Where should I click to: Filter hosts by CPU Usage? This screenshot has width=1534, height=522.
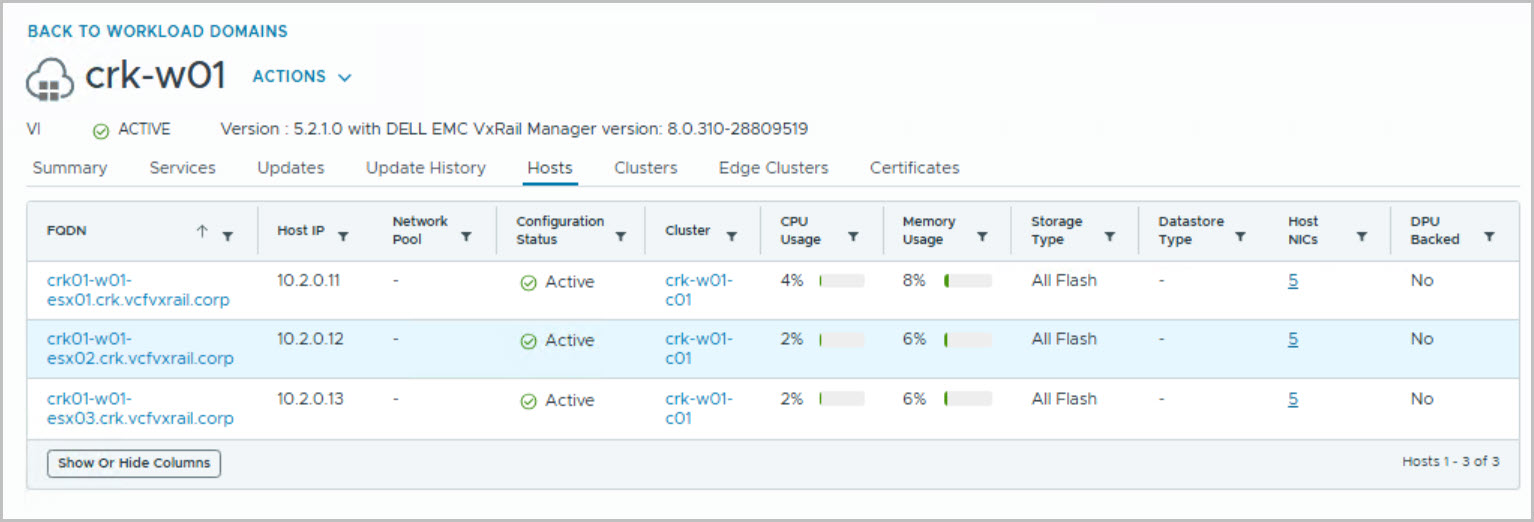tap(853, 237)
